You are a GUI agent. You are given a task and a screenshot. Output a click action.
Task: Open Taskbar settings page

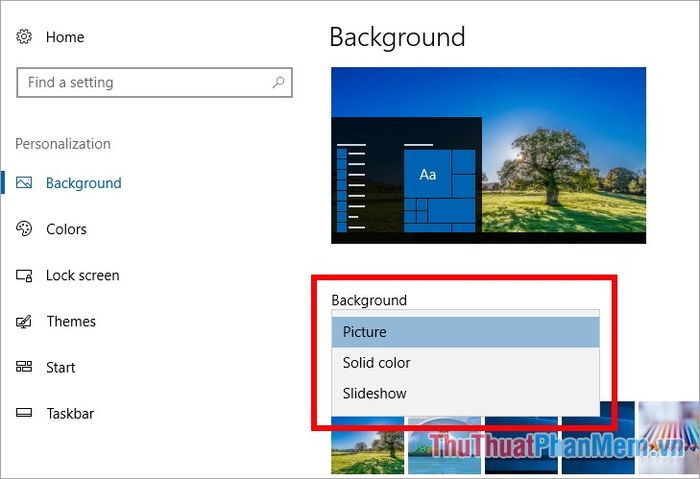click(70, 413)
